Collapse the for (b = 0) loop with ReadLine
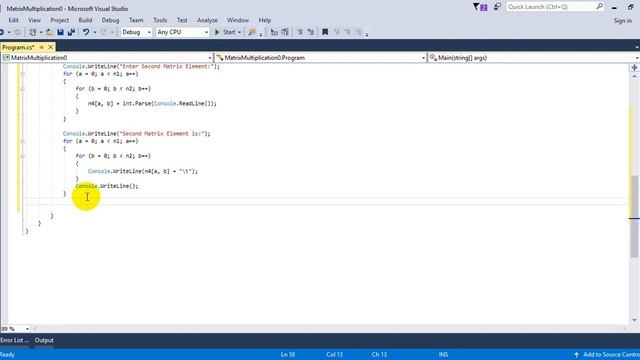 [x=23, y=89]
